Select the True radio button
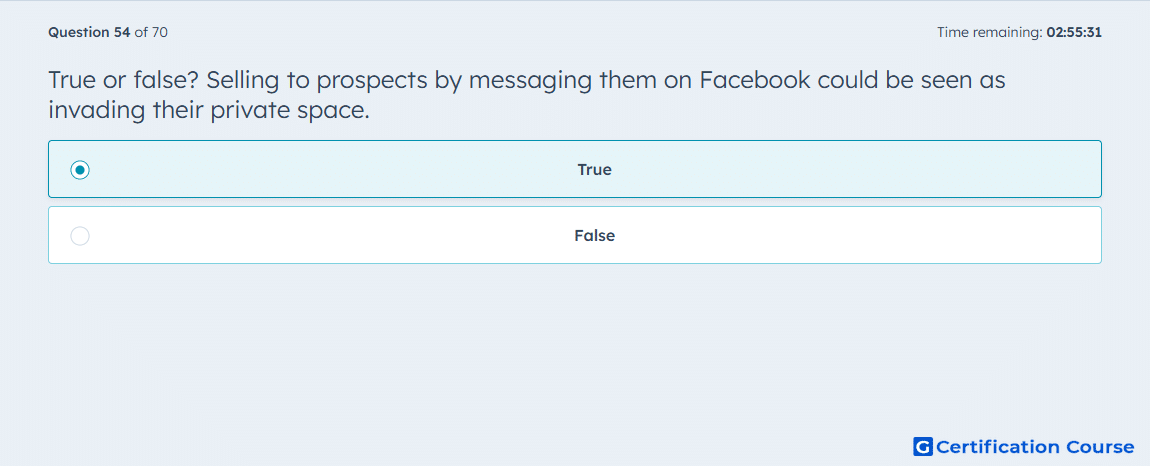The image size is (1150, 466). click(80, 170)
